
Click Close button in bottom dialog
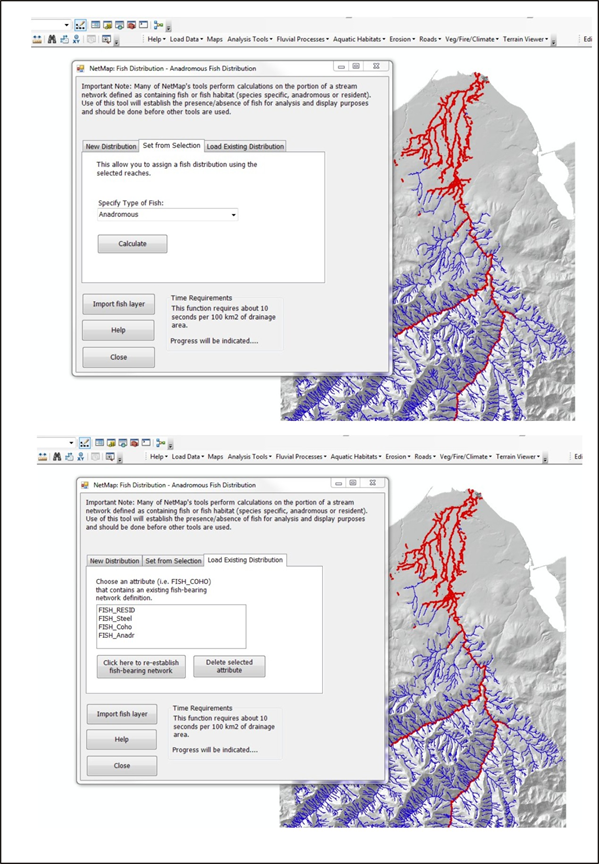tap(122, 766)
